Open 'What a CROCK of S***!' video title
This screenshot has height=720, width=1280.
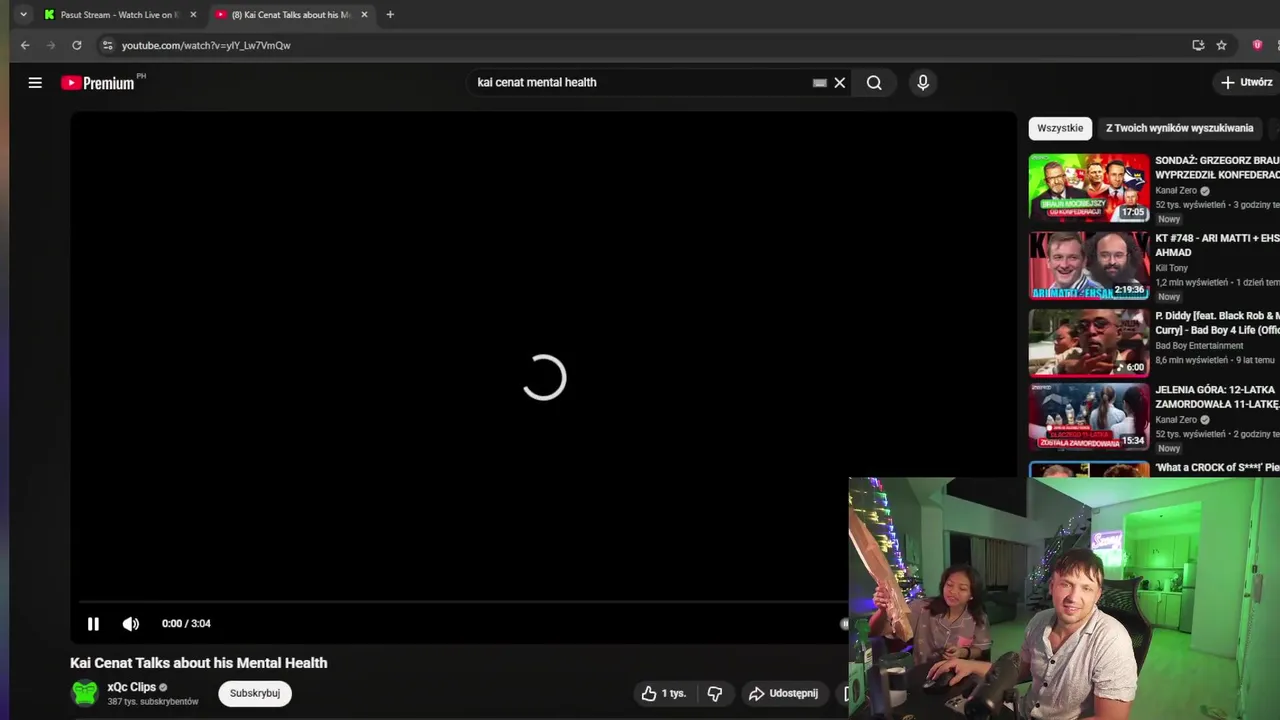[1217, 468]
